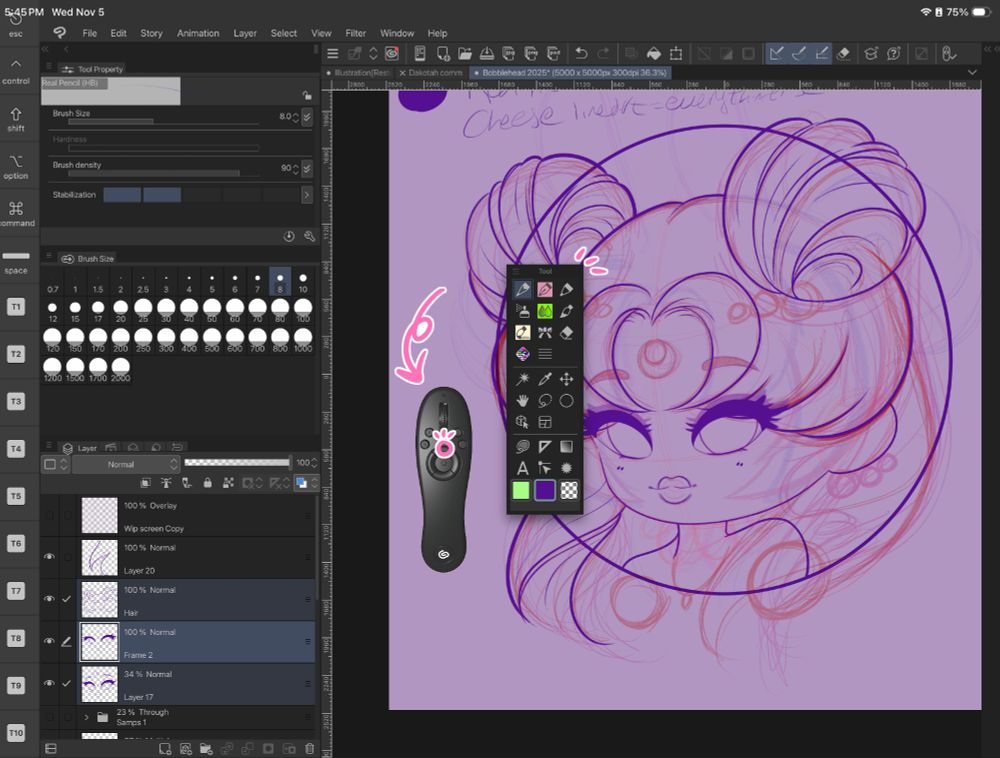This screenshot has width=1000, height=758.
Task: Open Brush density dynamics dropdown
Action: (x=307, y=168)
